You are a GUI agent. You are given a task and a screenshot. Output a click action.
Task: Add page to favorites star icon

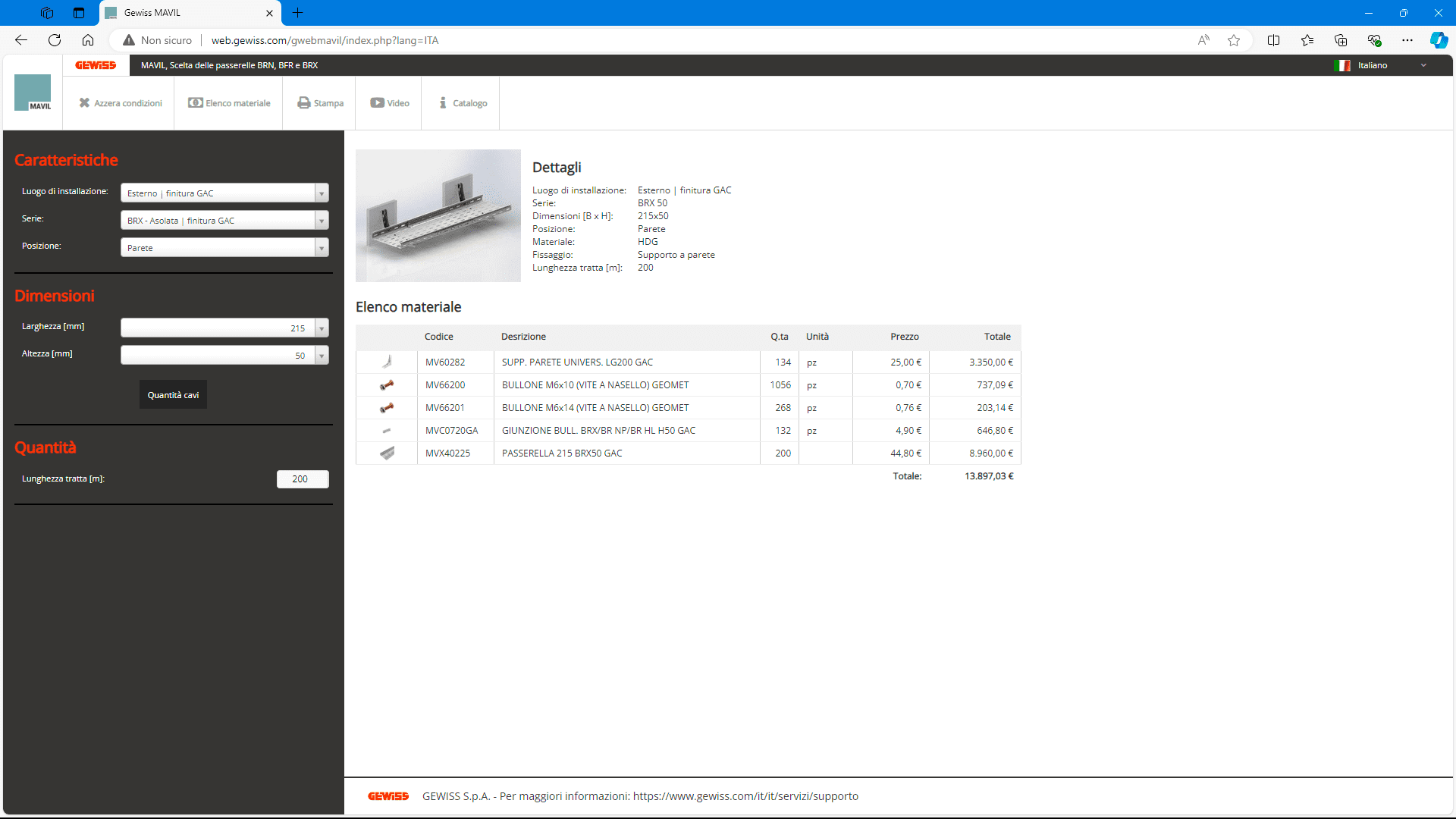click(x=1234, y=40)
